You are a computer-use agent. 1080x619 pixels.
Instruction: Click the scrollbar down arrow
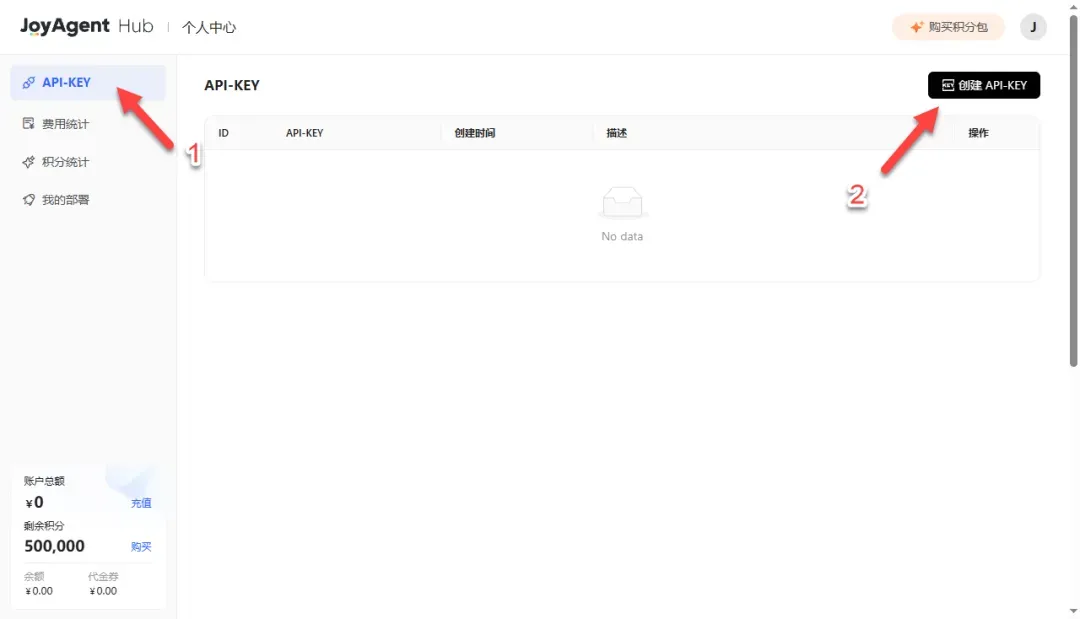point(1073,611)
